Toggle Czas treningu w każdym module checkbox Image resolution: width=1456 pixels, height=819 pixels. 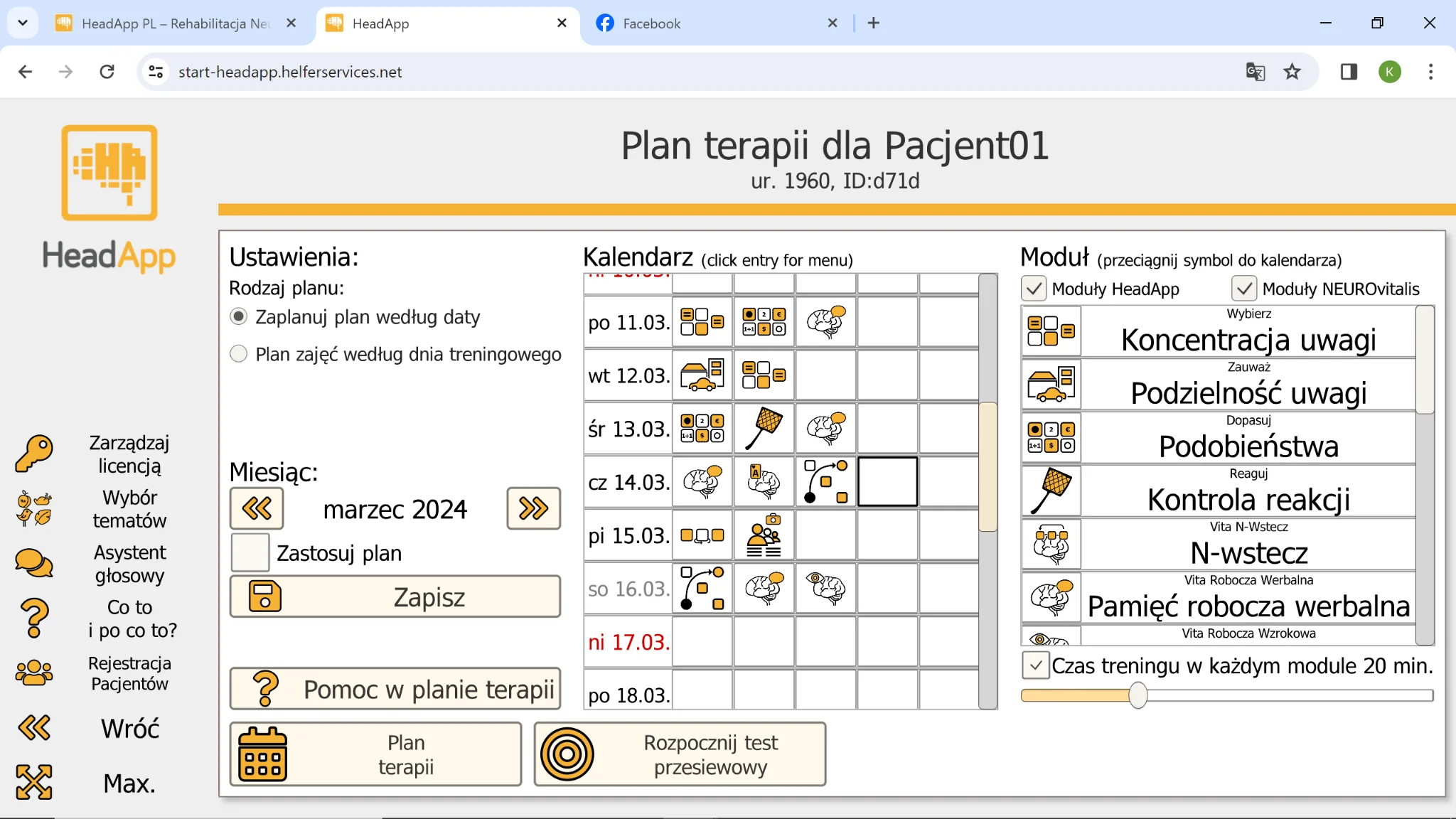[1036, 665]
